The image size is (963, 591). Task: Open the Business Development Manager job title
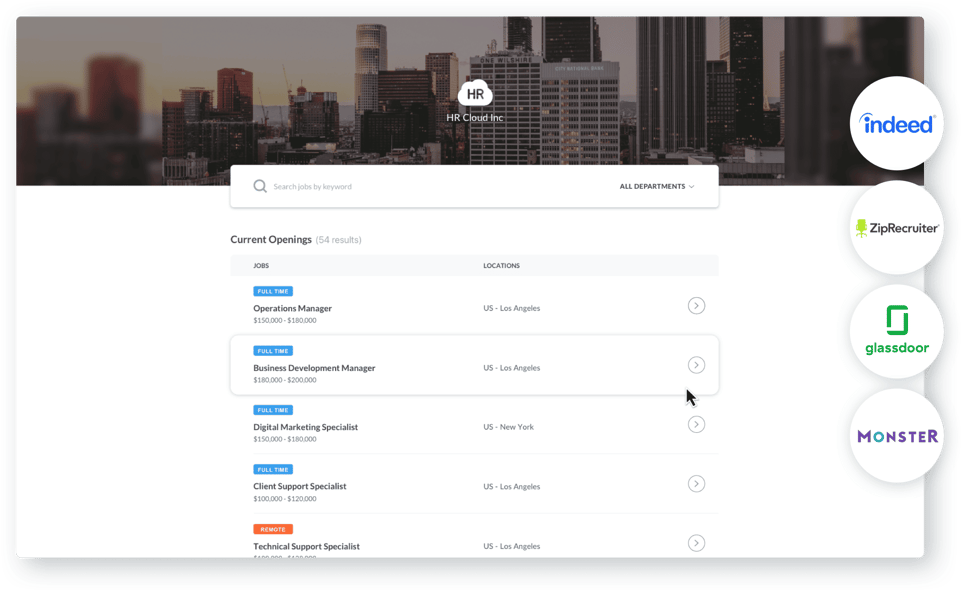click(314, 368)
